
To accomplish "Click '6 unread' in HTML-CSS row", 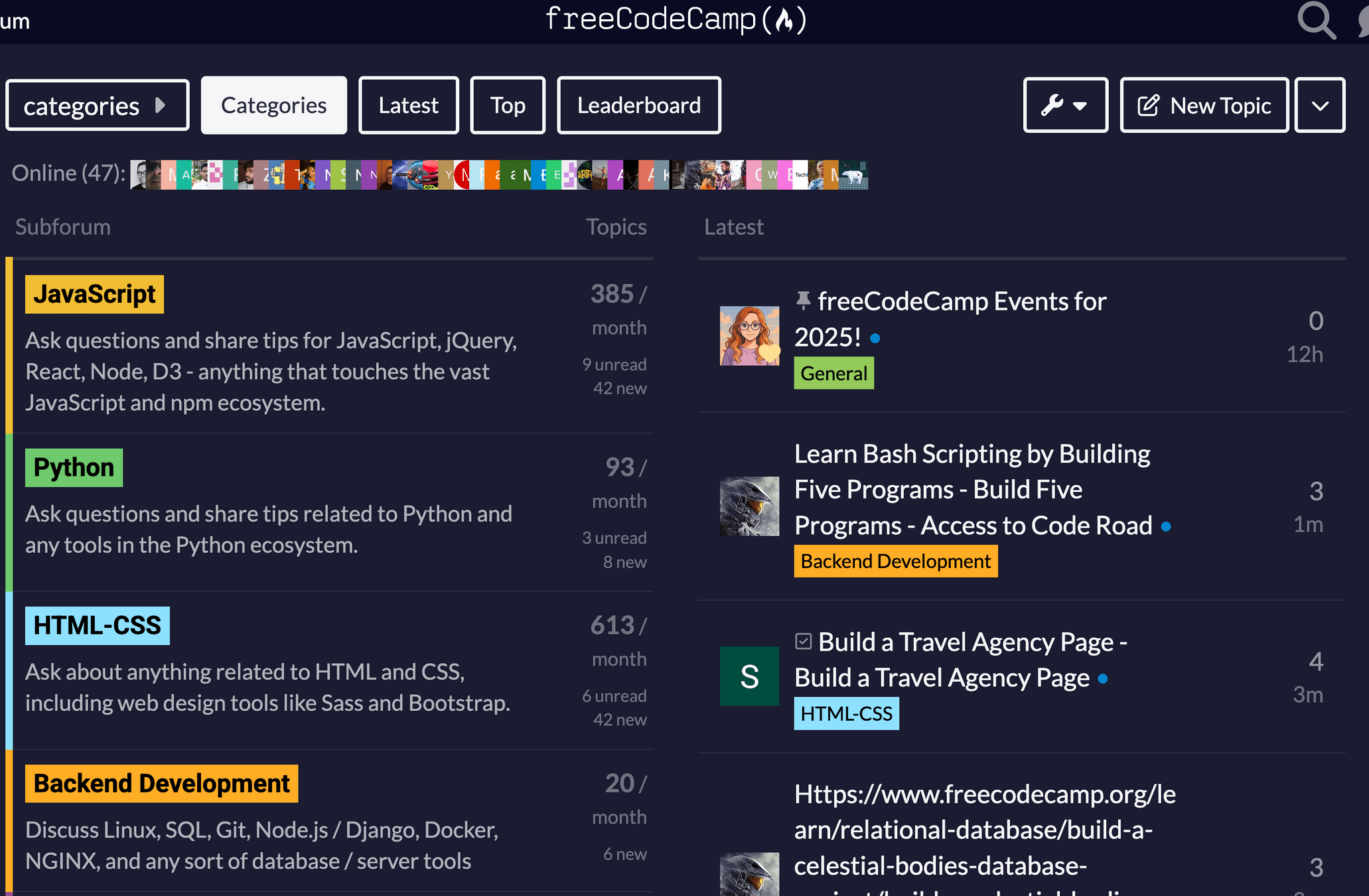I will (614, 696).
